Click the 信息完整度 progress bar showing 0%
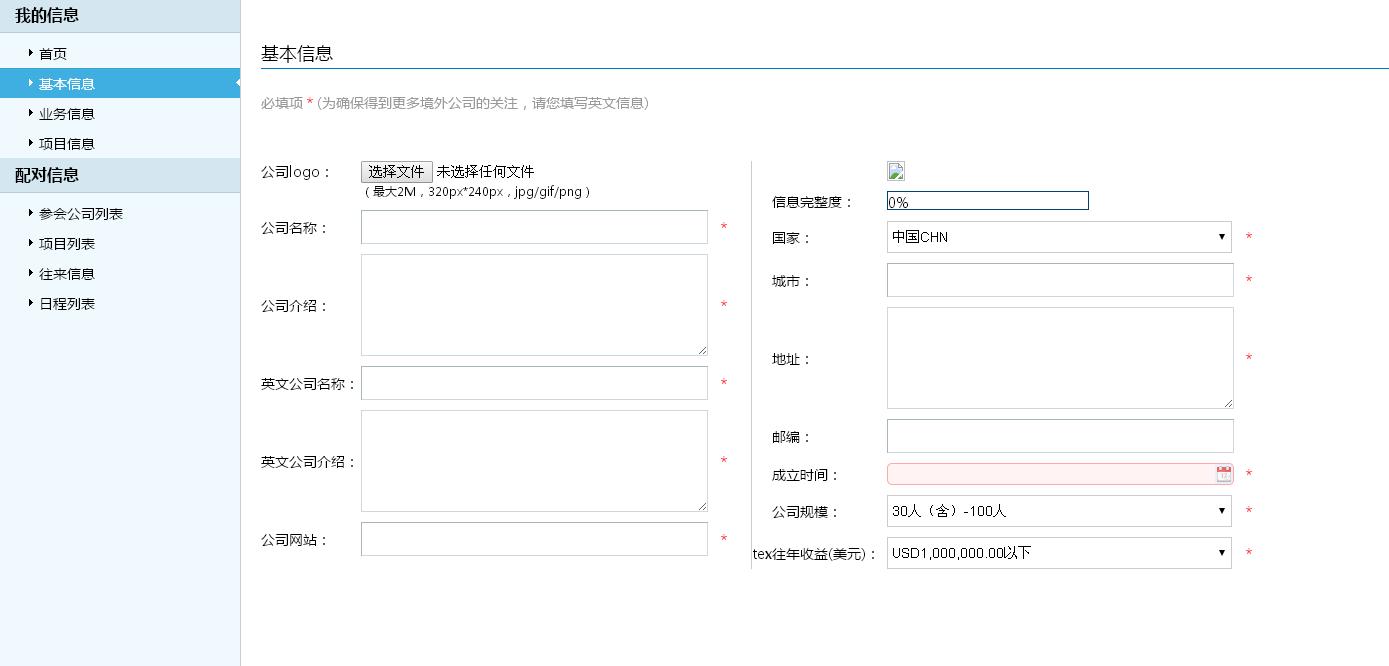This screenshot has width=1389, height=666. pyautogui.click(x=987, y=201)
